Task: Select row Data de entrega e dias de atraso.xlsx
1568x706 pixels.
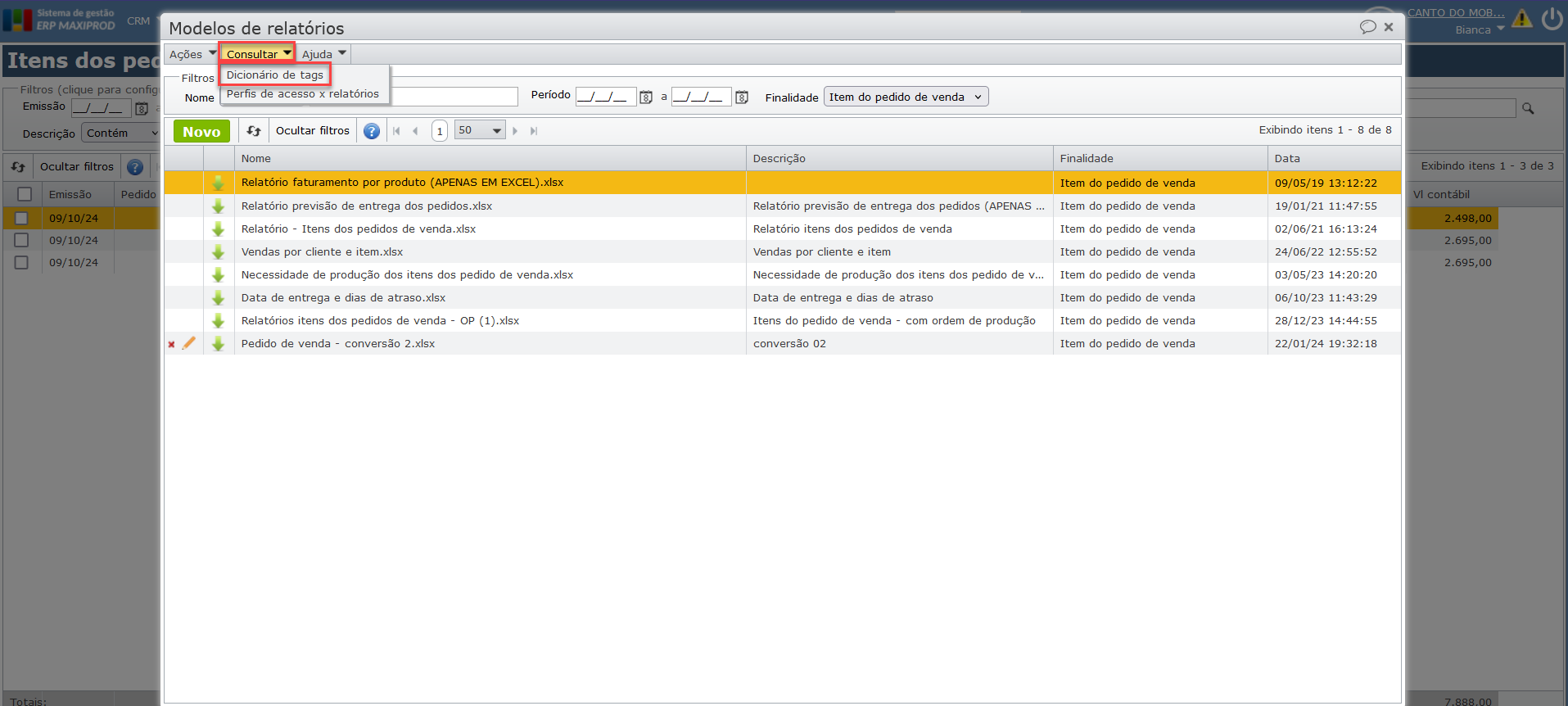Action: click(x=783, y=298)
